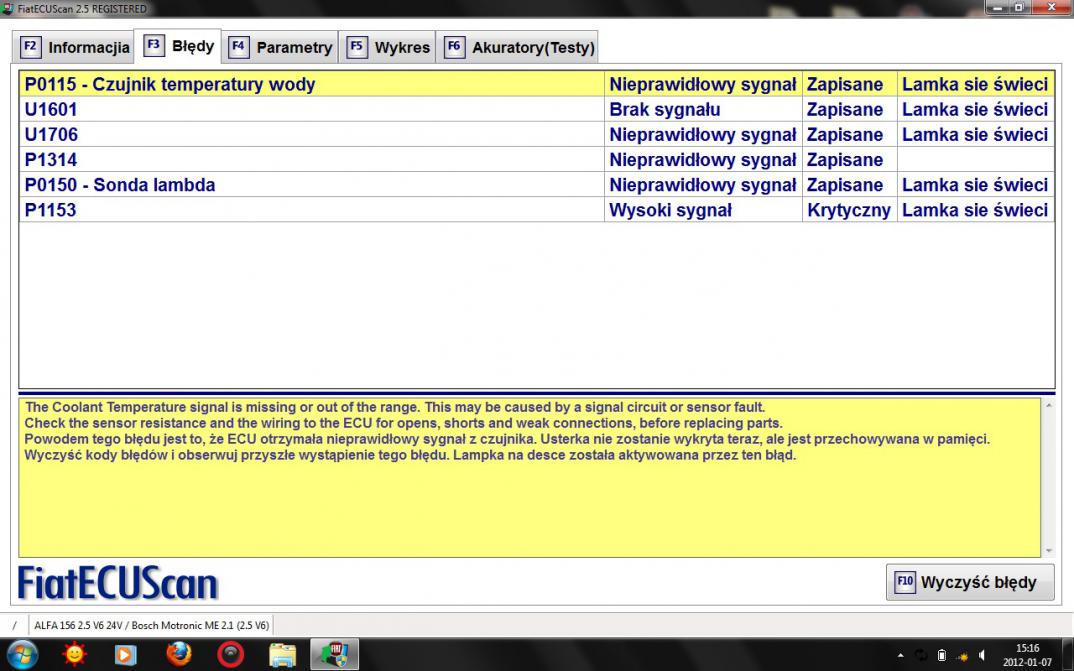The width and height of the screenshot is (1074, 671).
Task: Open Firefox from the taskbar
Action: 179,655
